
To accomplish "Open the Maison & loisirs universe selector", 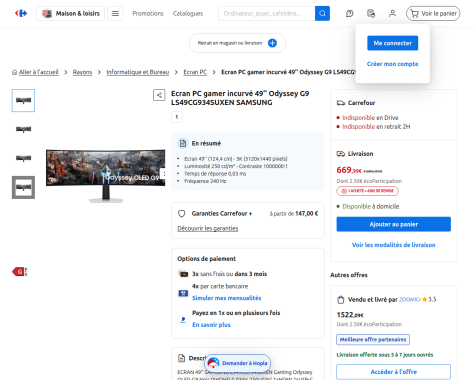I will pos(70,13).
